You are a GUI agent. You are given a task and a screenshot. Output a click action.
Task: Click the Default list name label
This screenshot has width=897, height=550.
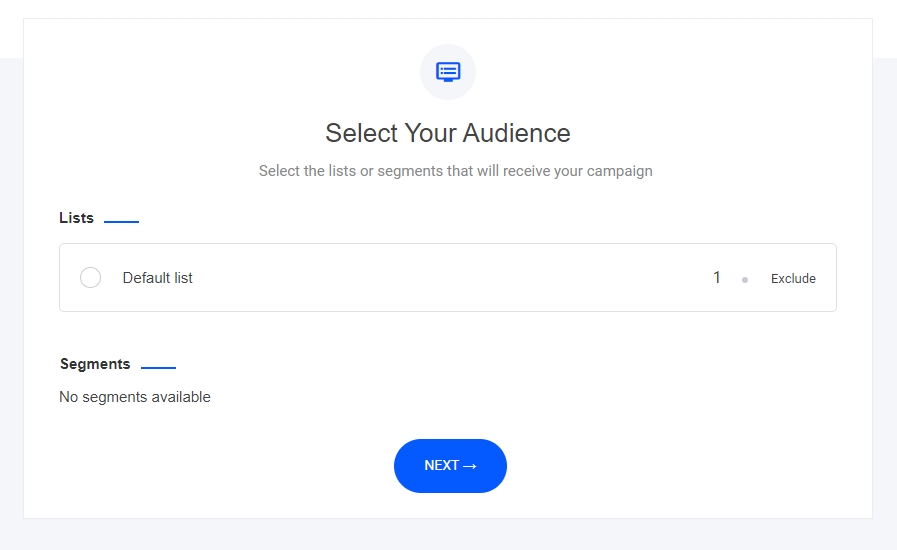[157, 278]
